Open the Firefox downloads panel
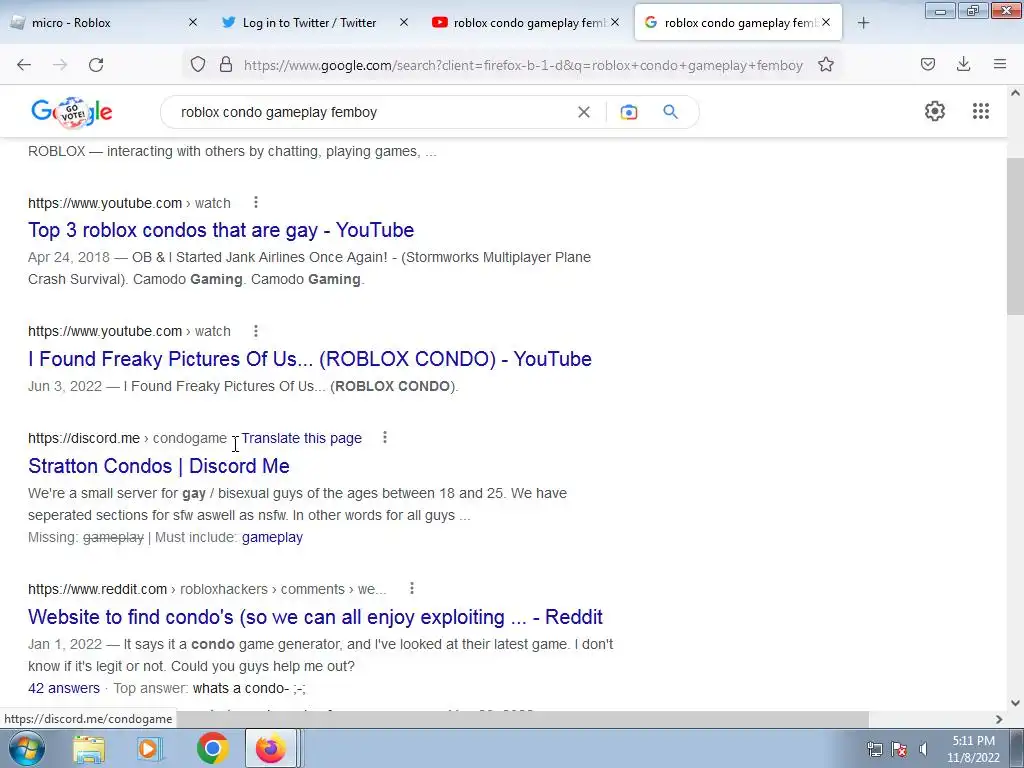 click(963, 64)
